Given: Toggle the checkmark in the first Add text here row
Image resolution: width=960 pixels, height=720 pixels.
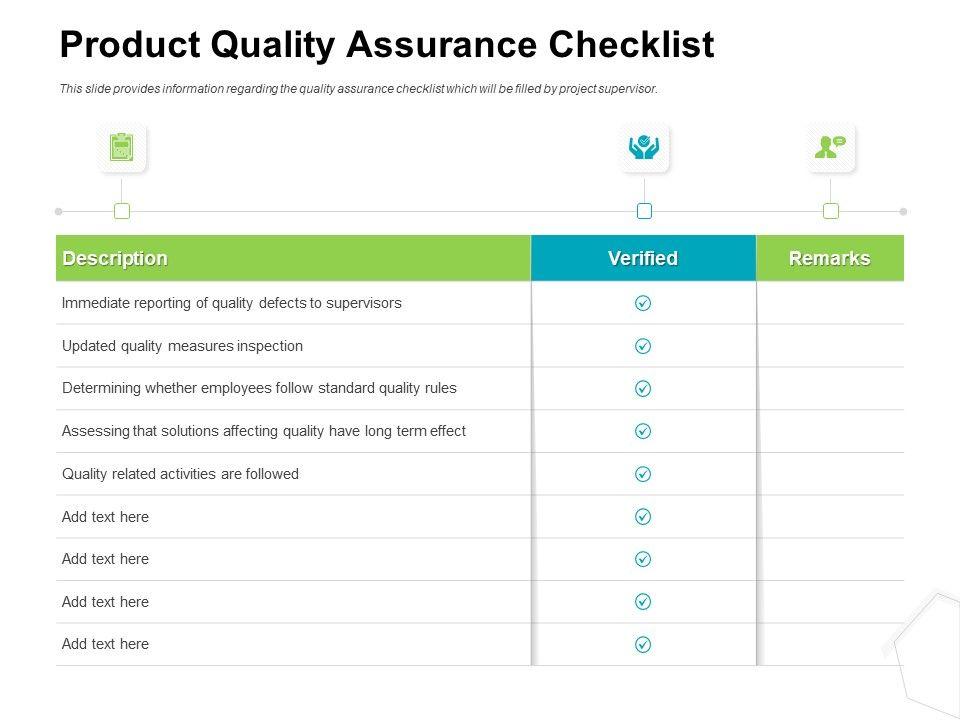Looking at the screenshot, I should [643, 517].
